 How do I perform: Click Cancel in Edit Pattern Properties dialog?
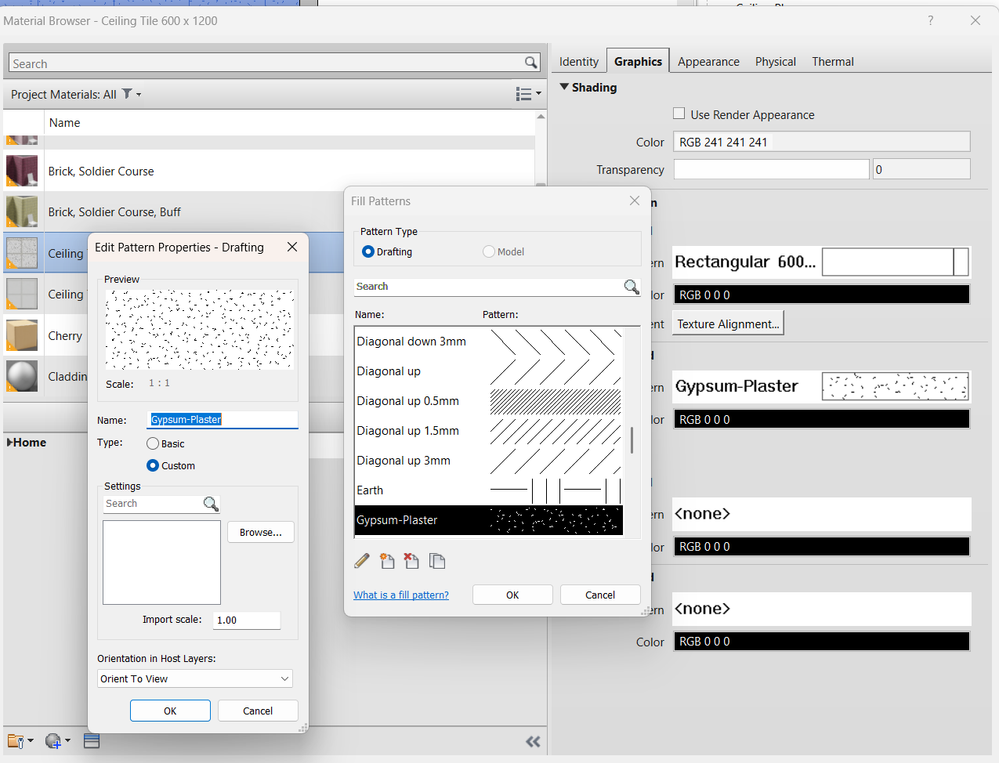(x=257, y=711)
